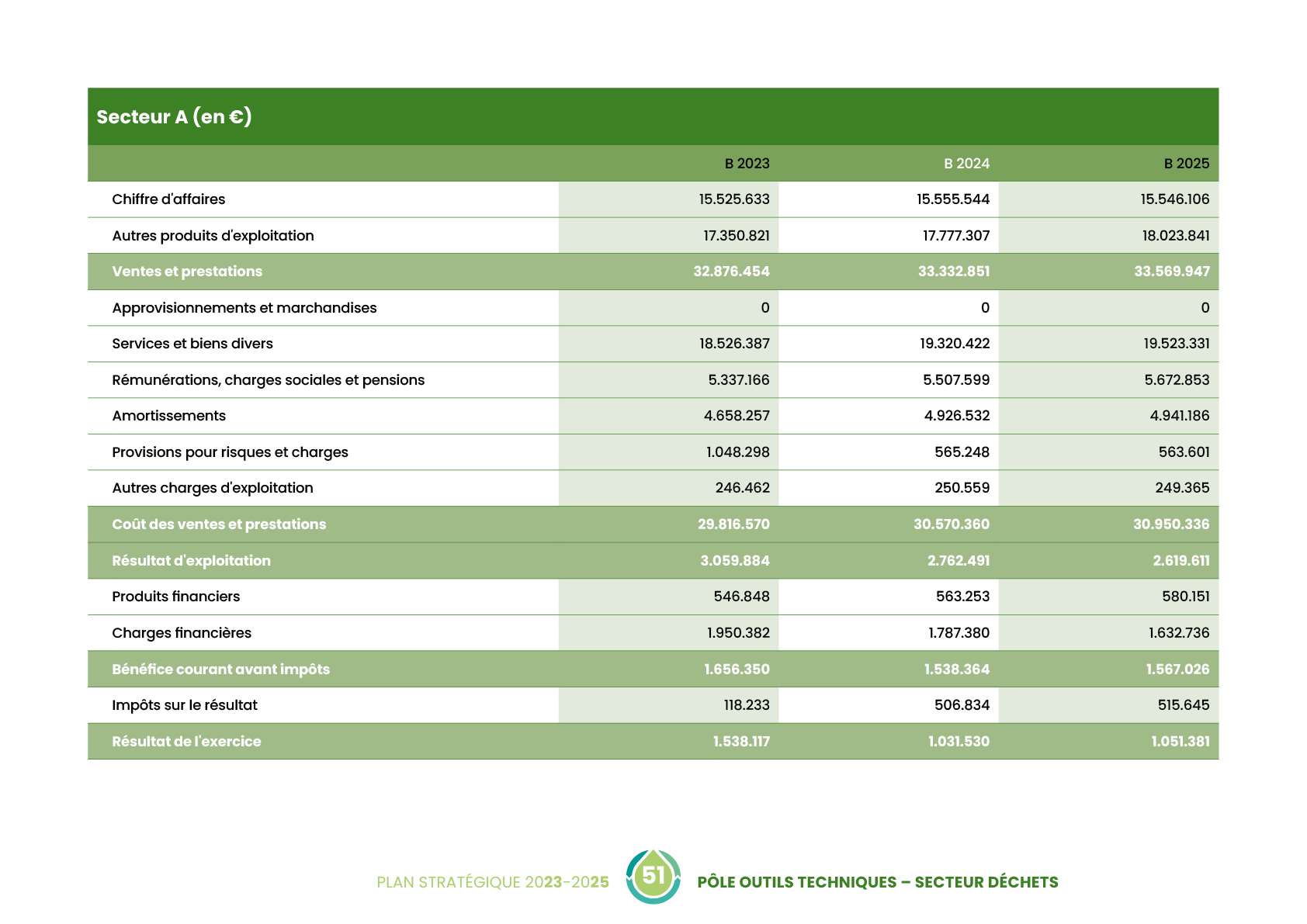Viewport: 1307px width, 924px height.
Task: Click the 'Résultat d'exploitation' row label
Action: click(x=191, y=561)
